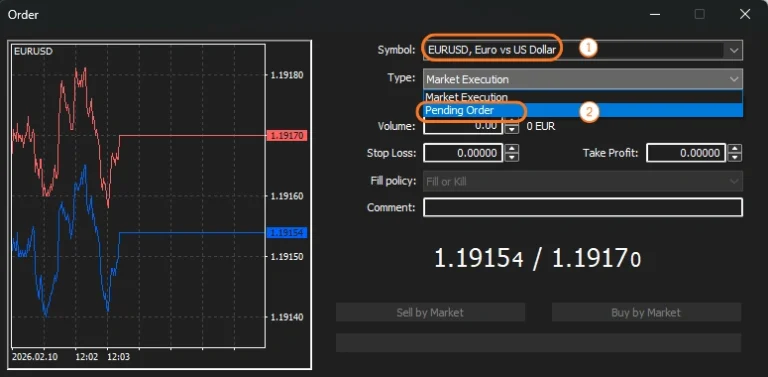Increase Stop Loss with up arrow
Screen dimensions: 768x377
pyautogui.click(x=512, y=149)
